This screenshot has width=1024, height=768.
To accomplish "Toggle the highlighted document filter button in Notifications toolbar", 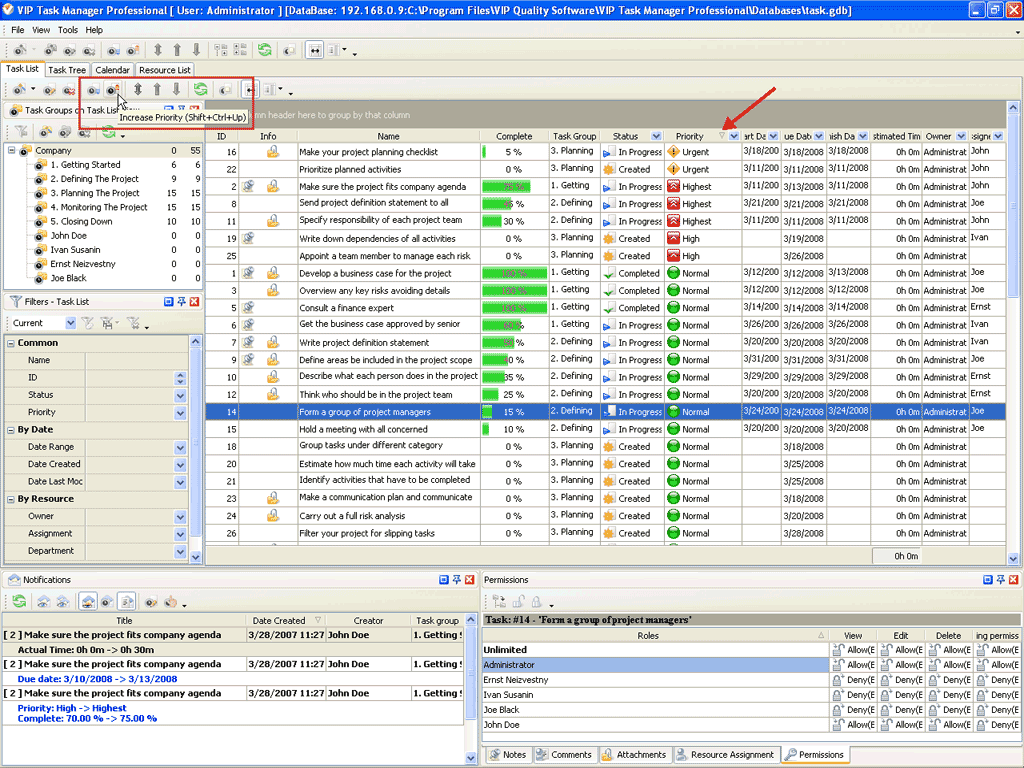I will coord(127,601).
